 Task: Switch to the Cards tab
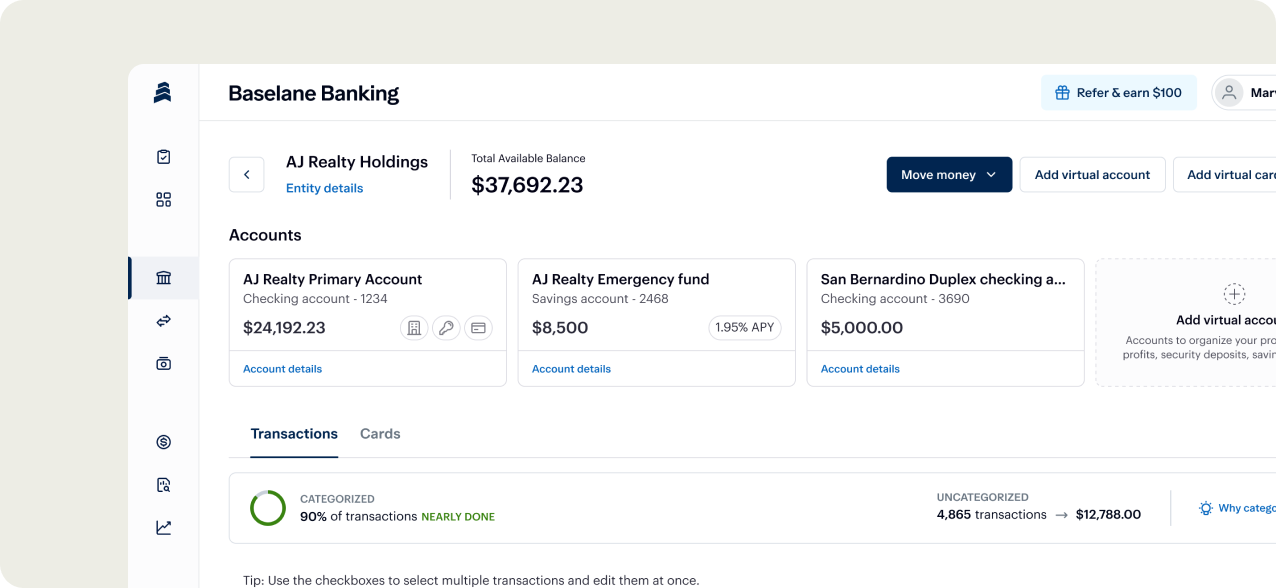click(380, 434)
